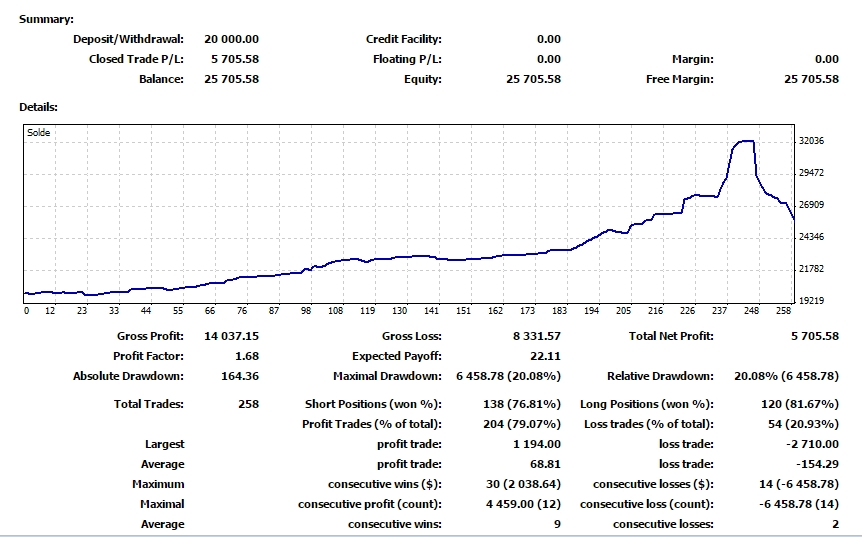This screenshot has height=537, width=862.
Task: Click the 237 tick on the x-axis
Action: 720,311
